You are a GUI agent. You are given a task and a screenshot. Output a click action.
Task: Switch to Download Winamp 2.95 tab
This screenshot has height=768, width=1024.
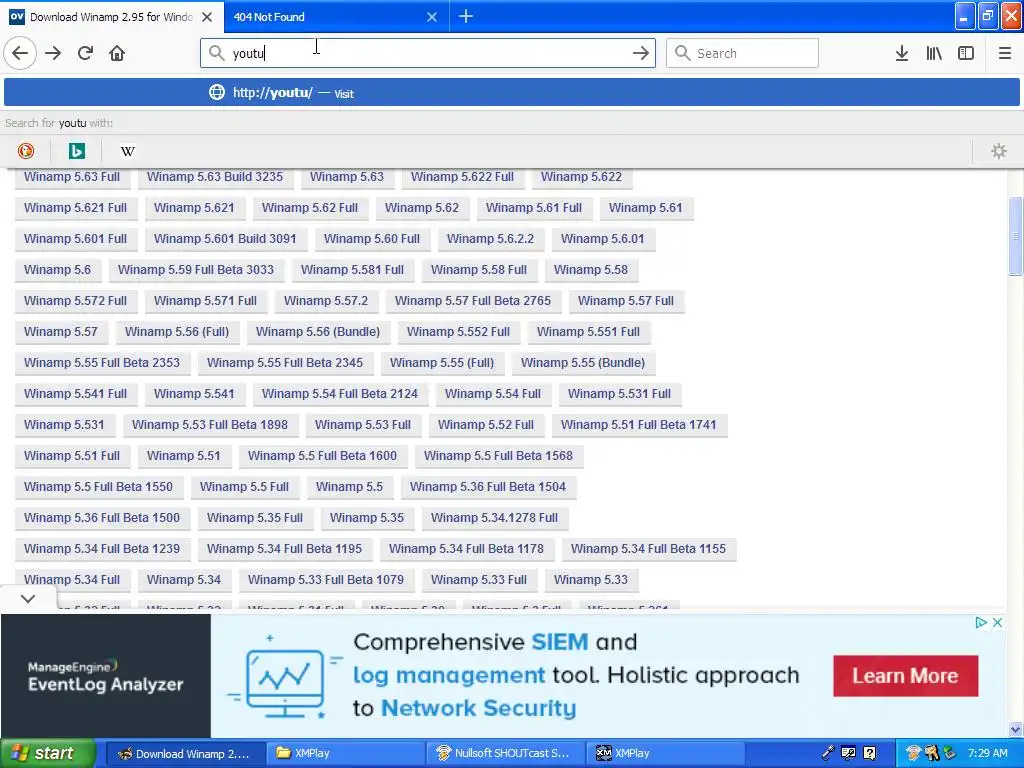point(112,16)
